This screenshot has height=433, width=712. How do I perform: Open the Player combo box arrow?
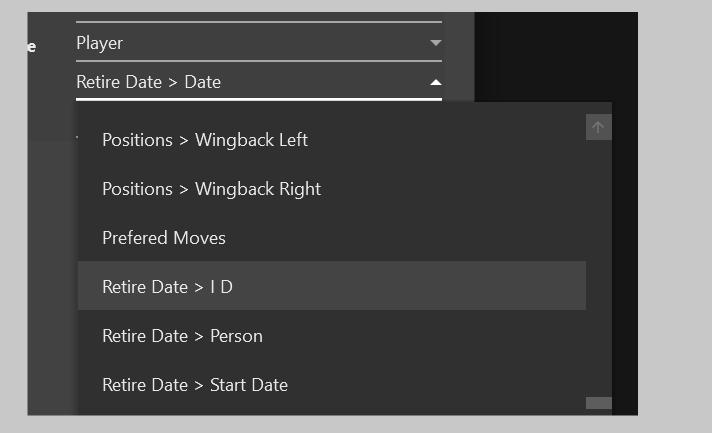435,43
